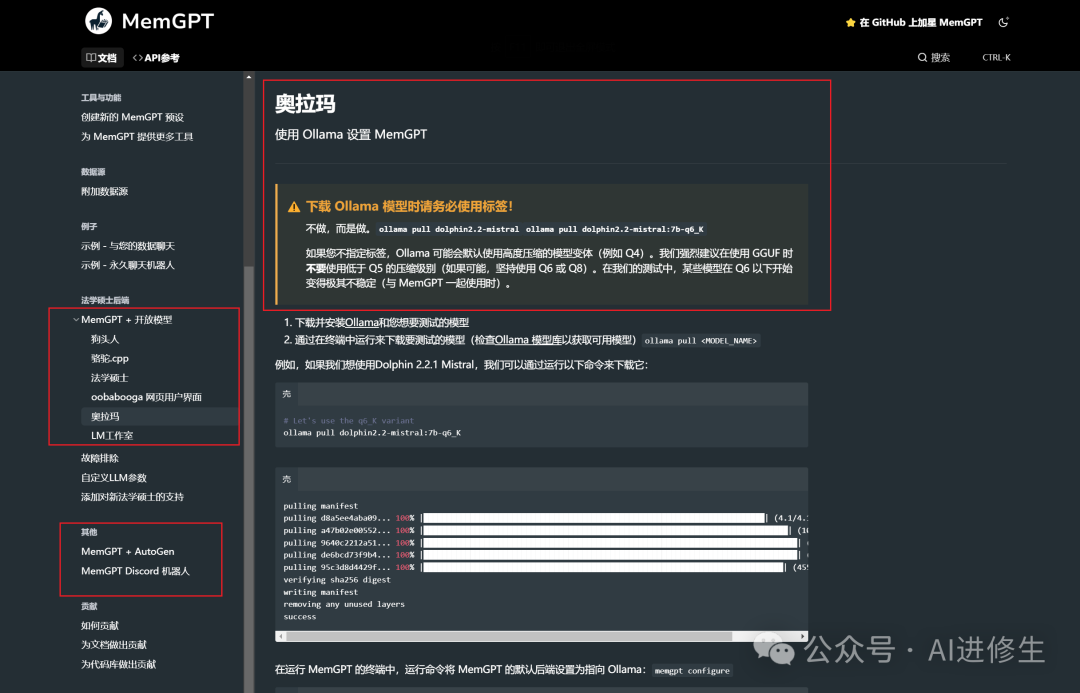This screenshot has height=693, width=1080.
Task: Open 为代码库做出贡献 page
Action: (118, 664)
